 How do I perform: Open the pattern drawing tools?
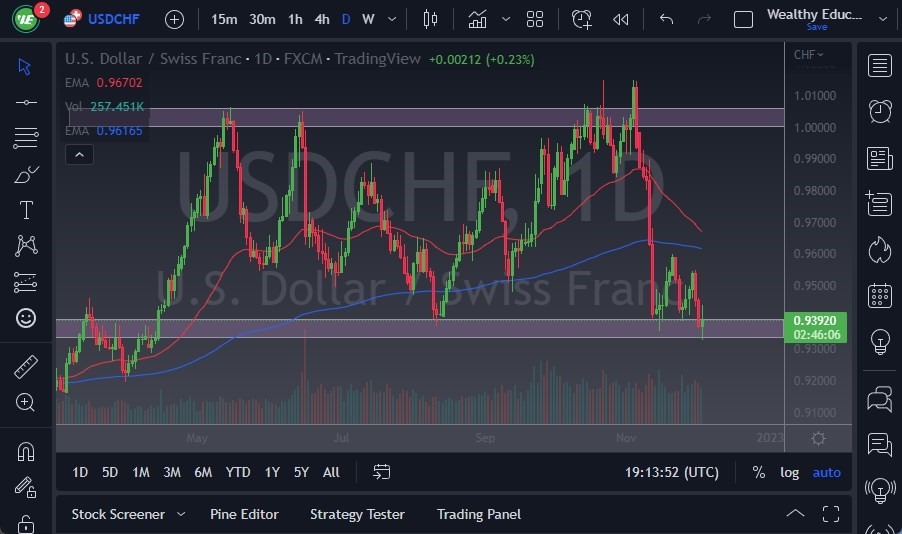pos(26,246)
